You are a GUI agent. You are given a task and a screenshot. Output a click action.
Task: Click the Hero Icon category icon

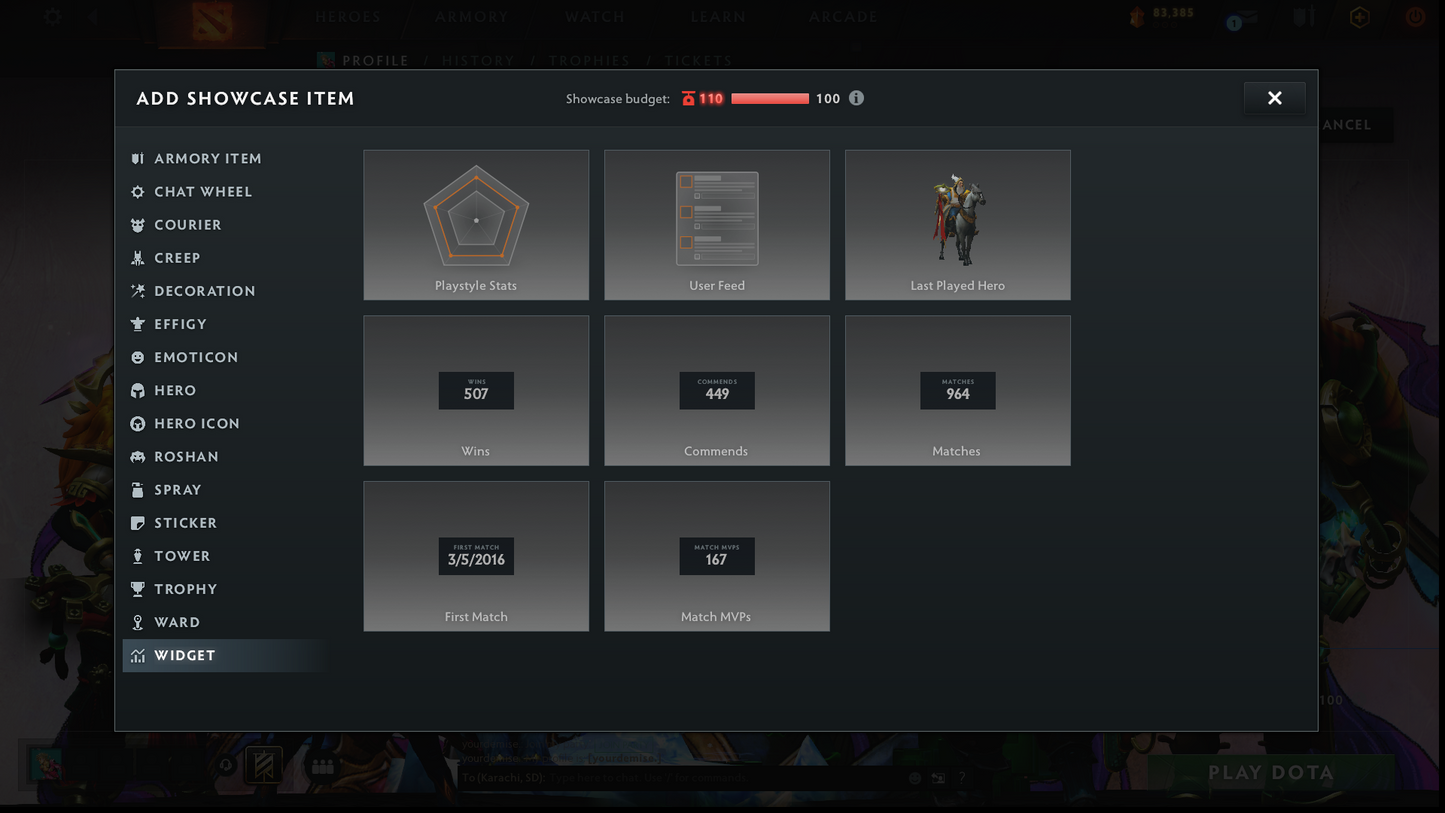click(x=138, y=424)
